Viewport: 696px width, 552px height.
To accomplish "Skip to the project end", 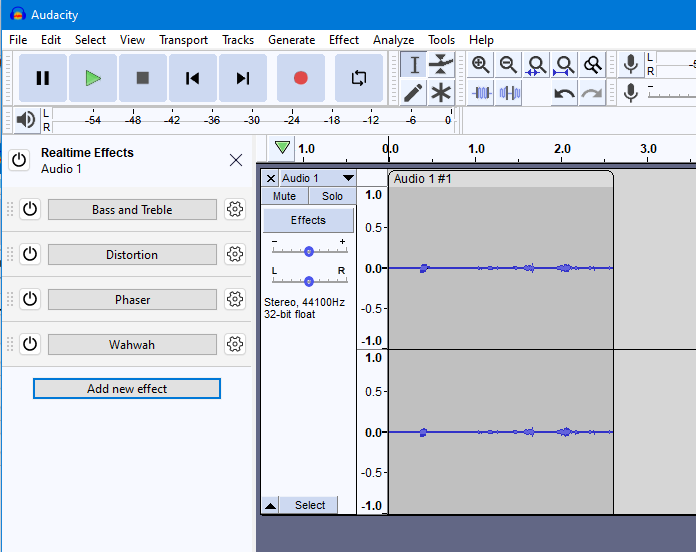I will 243,78.
